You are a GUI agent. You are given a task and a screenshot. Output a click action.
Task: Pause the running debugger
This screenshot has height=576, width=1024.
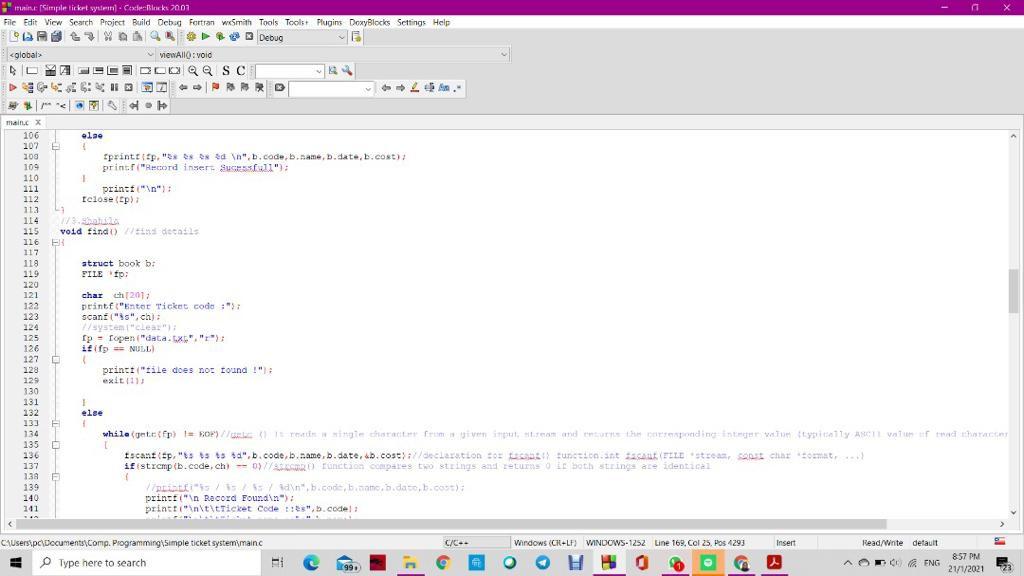pos(113,88)
